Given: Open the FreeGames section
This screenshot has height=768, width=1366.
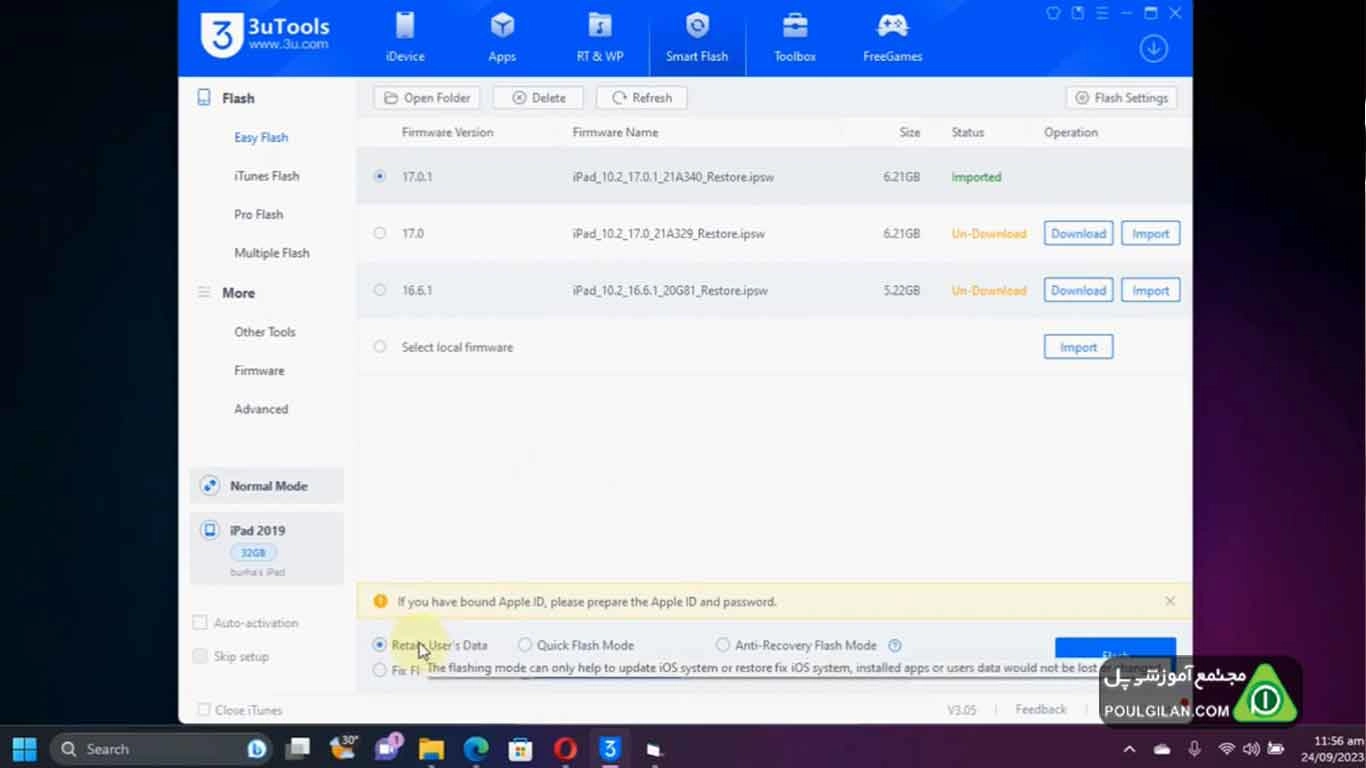Looking at the screenshot, I should 893,37.
